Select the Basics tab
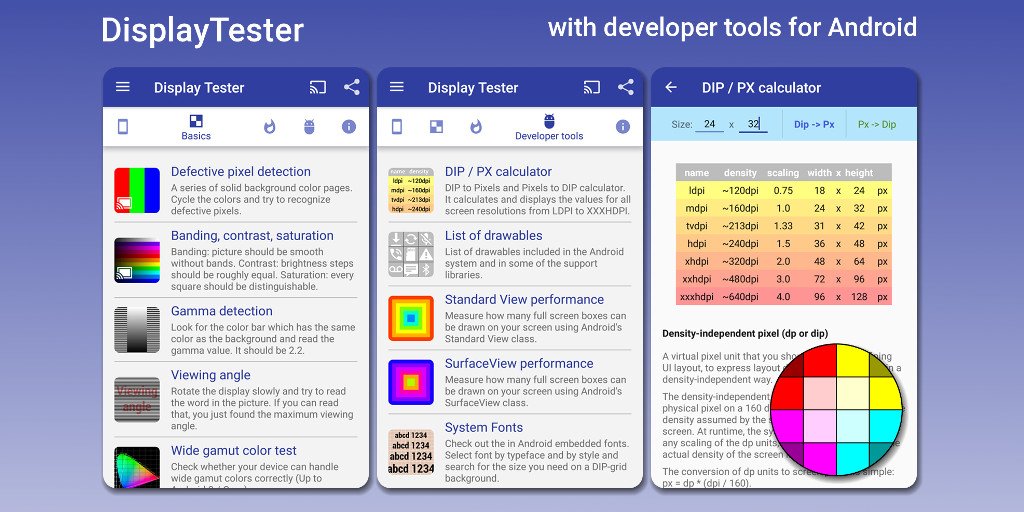This screenshot has width=1024, height=512. pyautogui.click(x=196, y=127)
